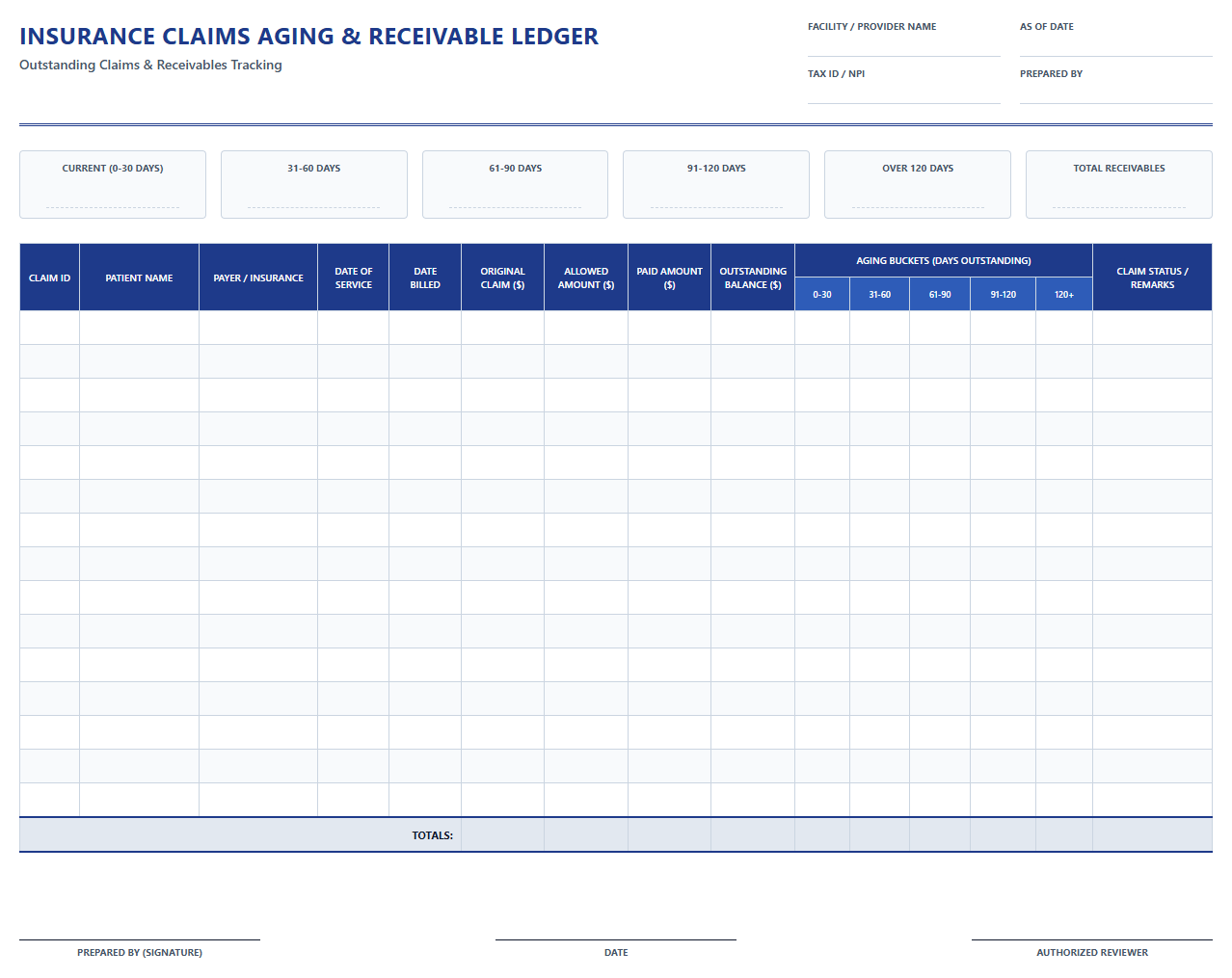1232x978 pixels.
Task: Click the Outstanding Claims & Receivables Tracking subtitle
Action: 150,65
